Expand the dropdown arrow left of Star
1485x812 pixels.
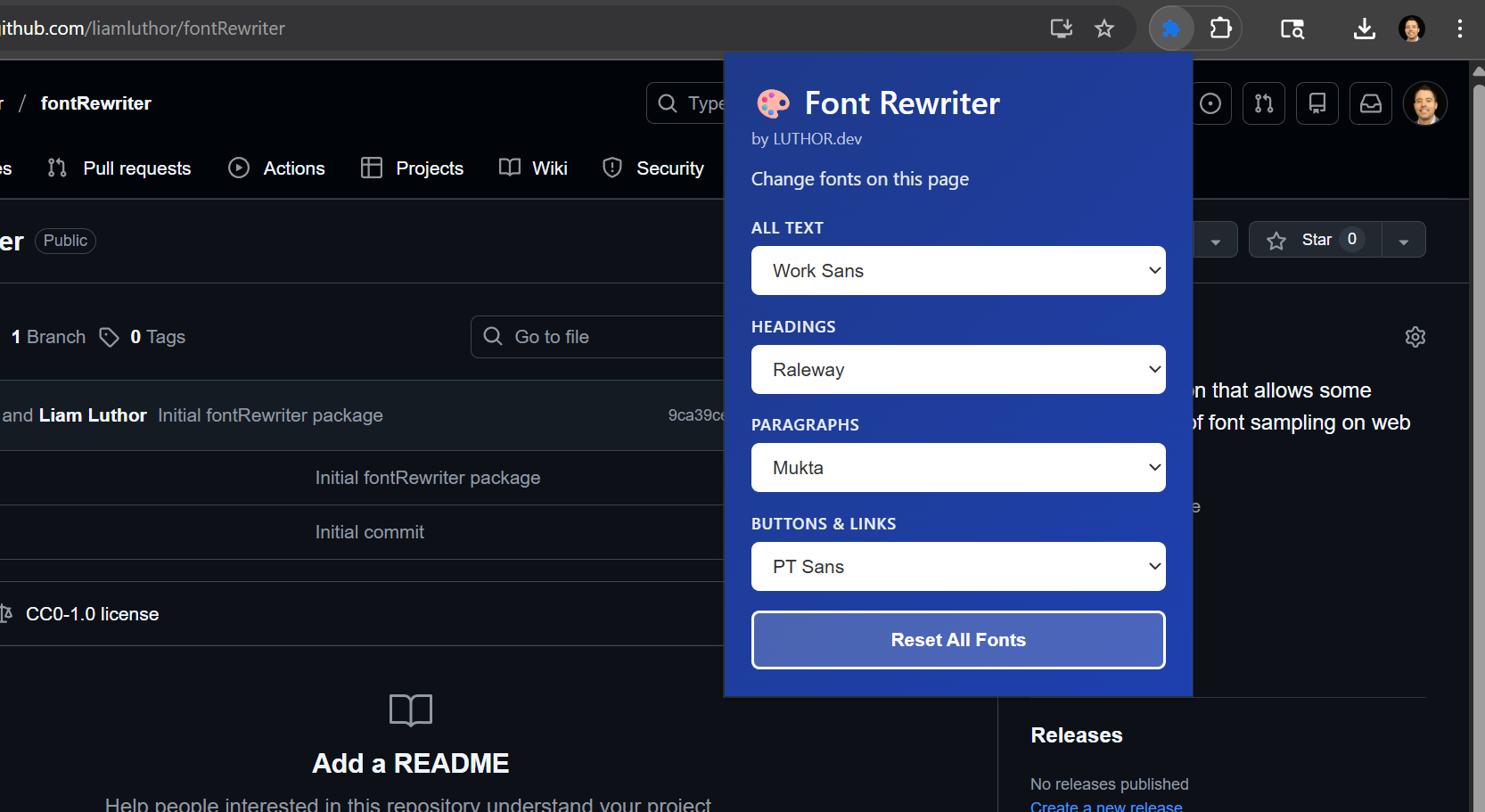pyautogui.click(x=1215, y=240)
